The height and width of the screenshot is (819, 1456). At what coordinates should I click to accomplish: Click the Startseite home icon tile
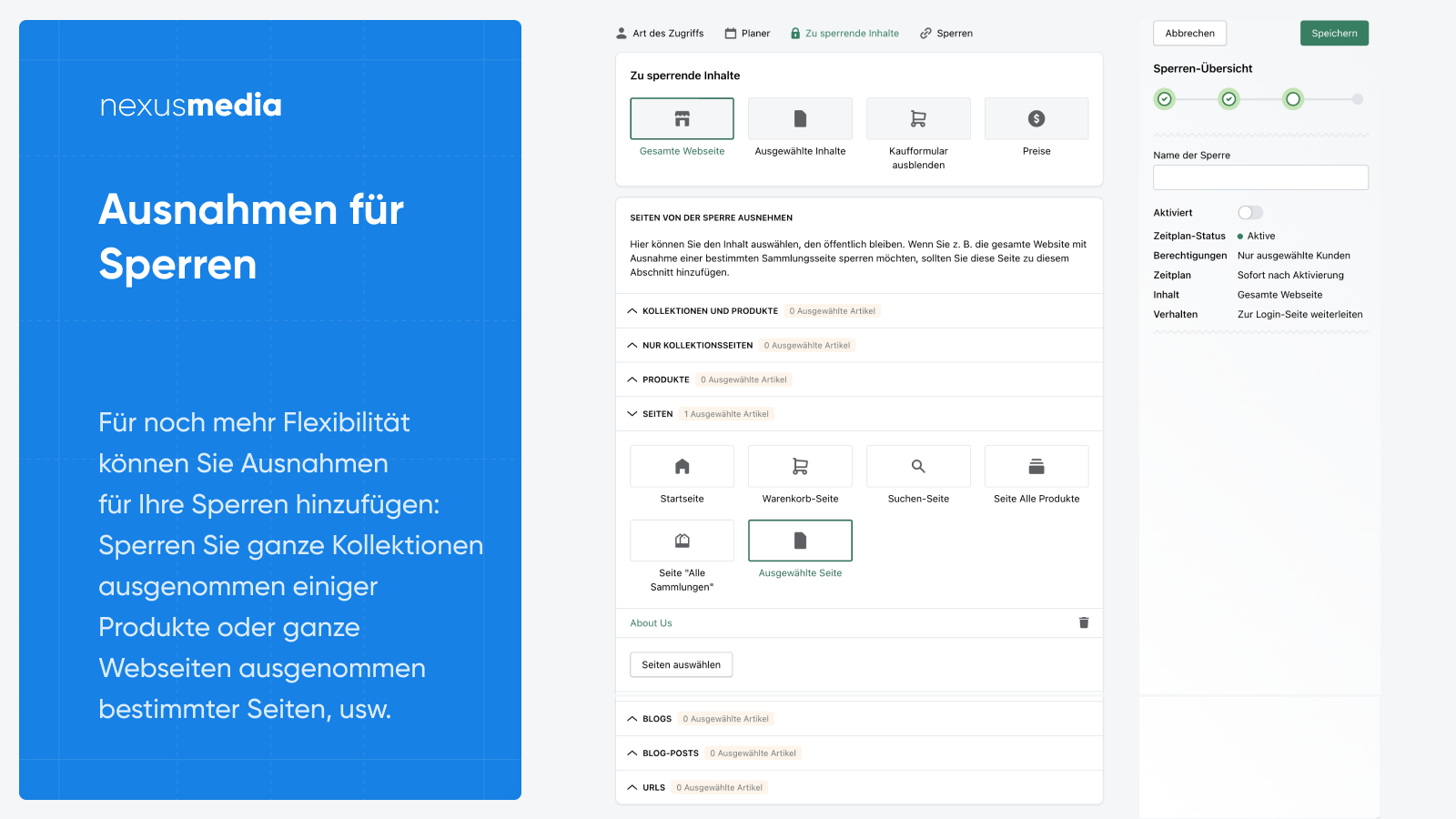pos(682,466)
